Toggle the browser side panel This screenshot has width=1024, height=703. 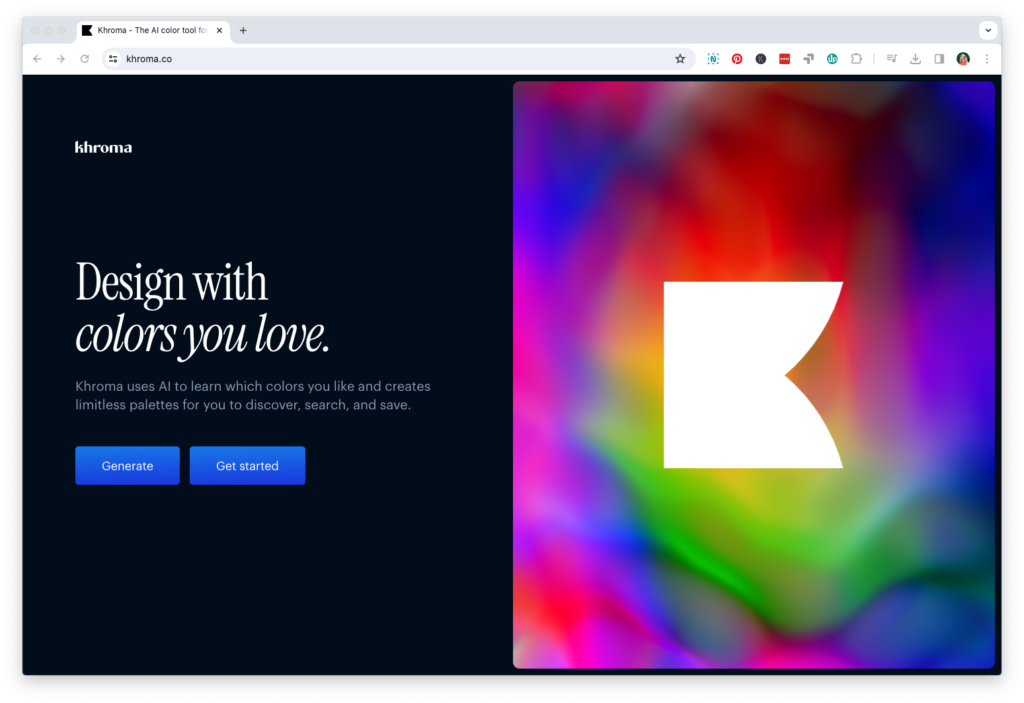(939, 59)
